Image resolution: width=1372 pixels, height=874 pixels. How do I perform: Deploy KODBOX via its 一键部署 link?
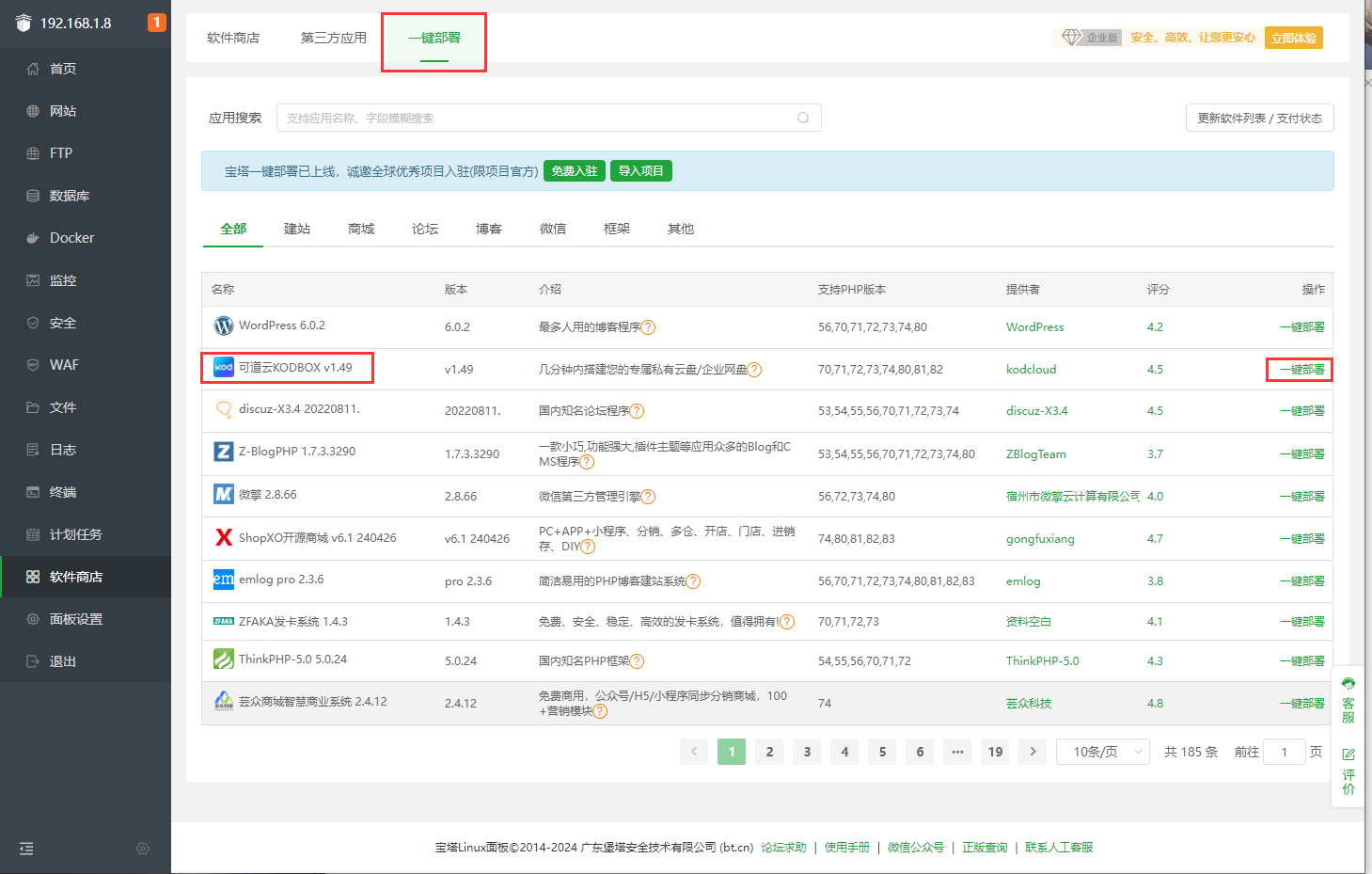click(x=1302, y=370)
